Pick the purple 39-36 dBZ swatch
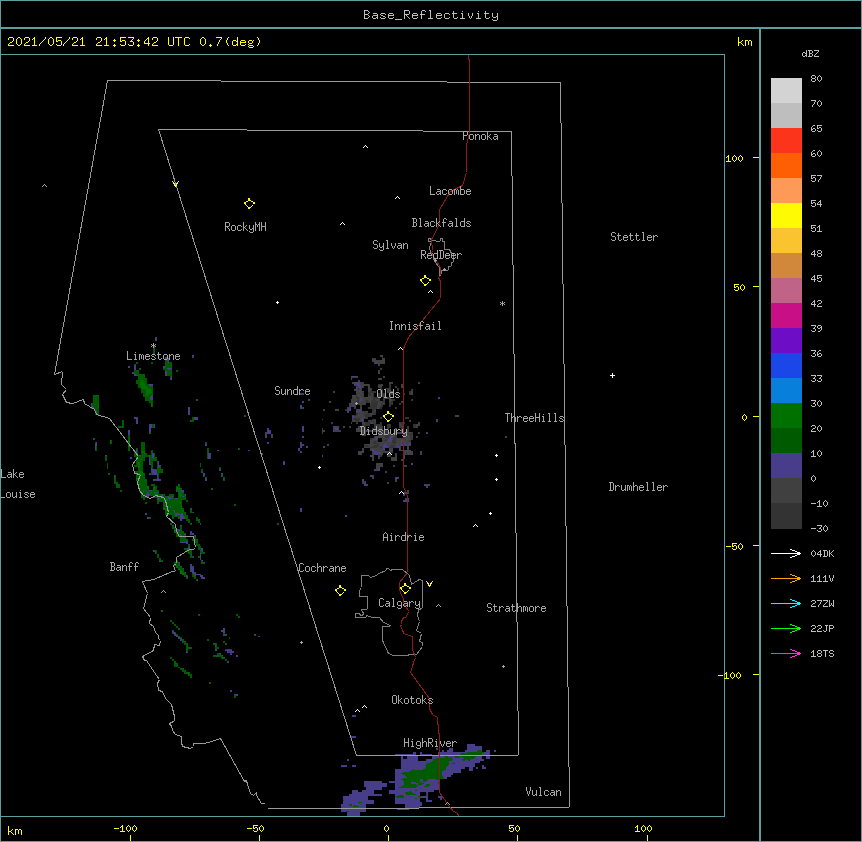 (786, 341)
